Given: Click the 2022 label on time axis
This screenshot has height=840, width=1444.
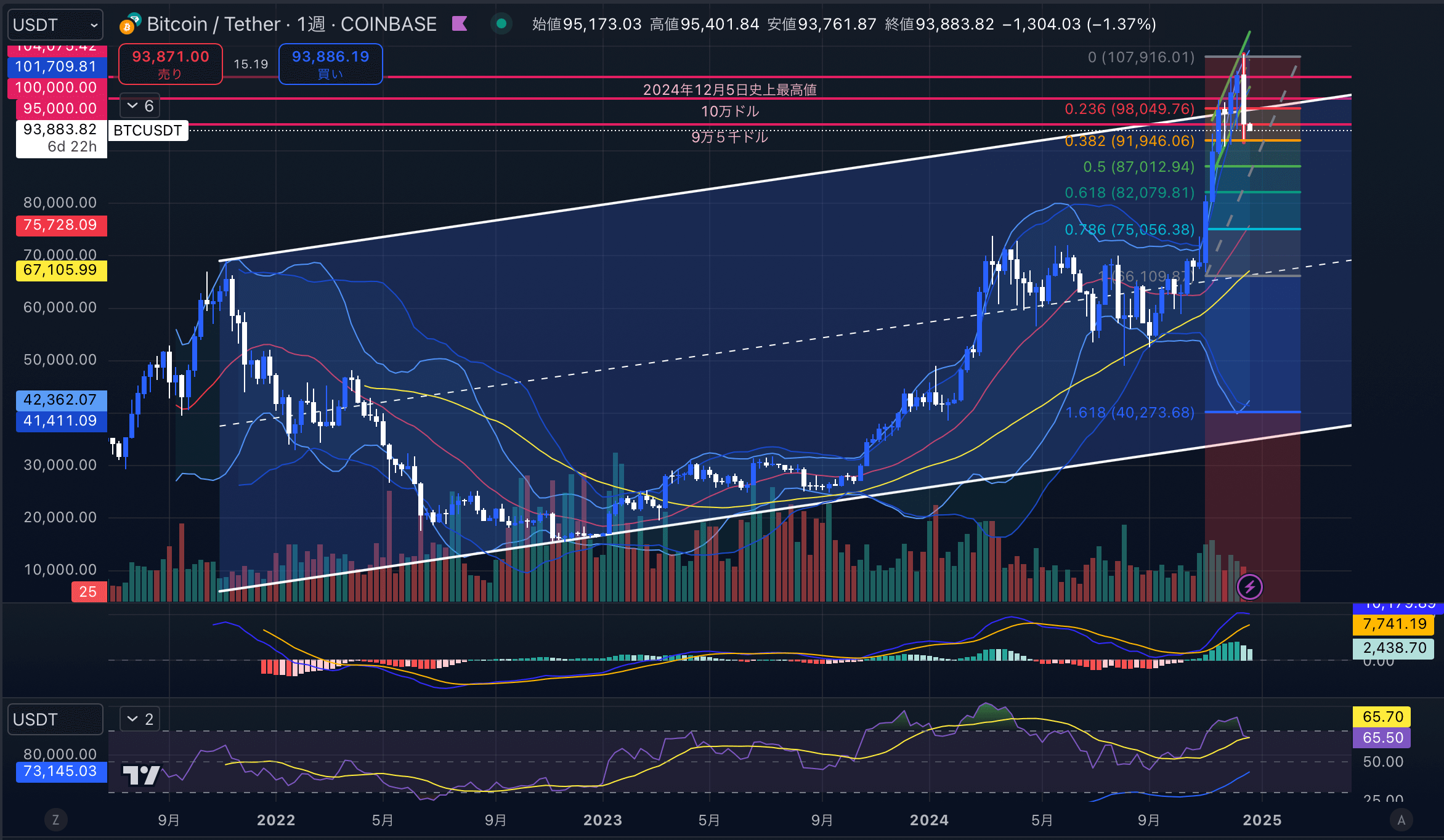Looking at the screenshot, I should [x=276, y=820].
